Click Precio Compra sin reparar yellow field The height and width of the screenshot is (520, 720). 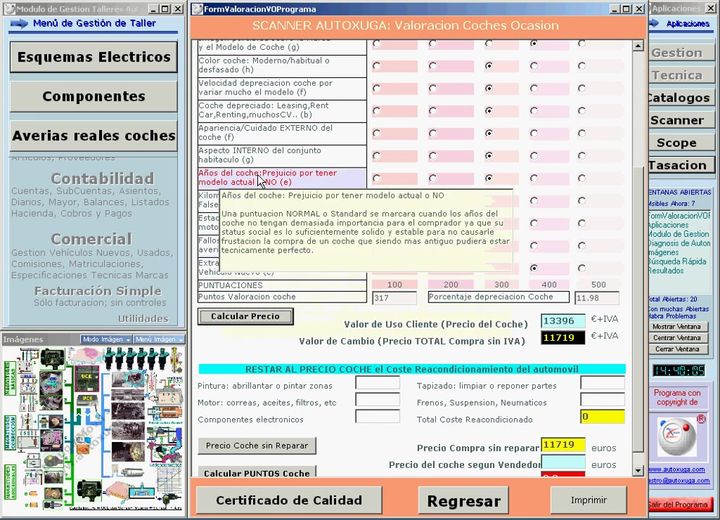(563, 445)
